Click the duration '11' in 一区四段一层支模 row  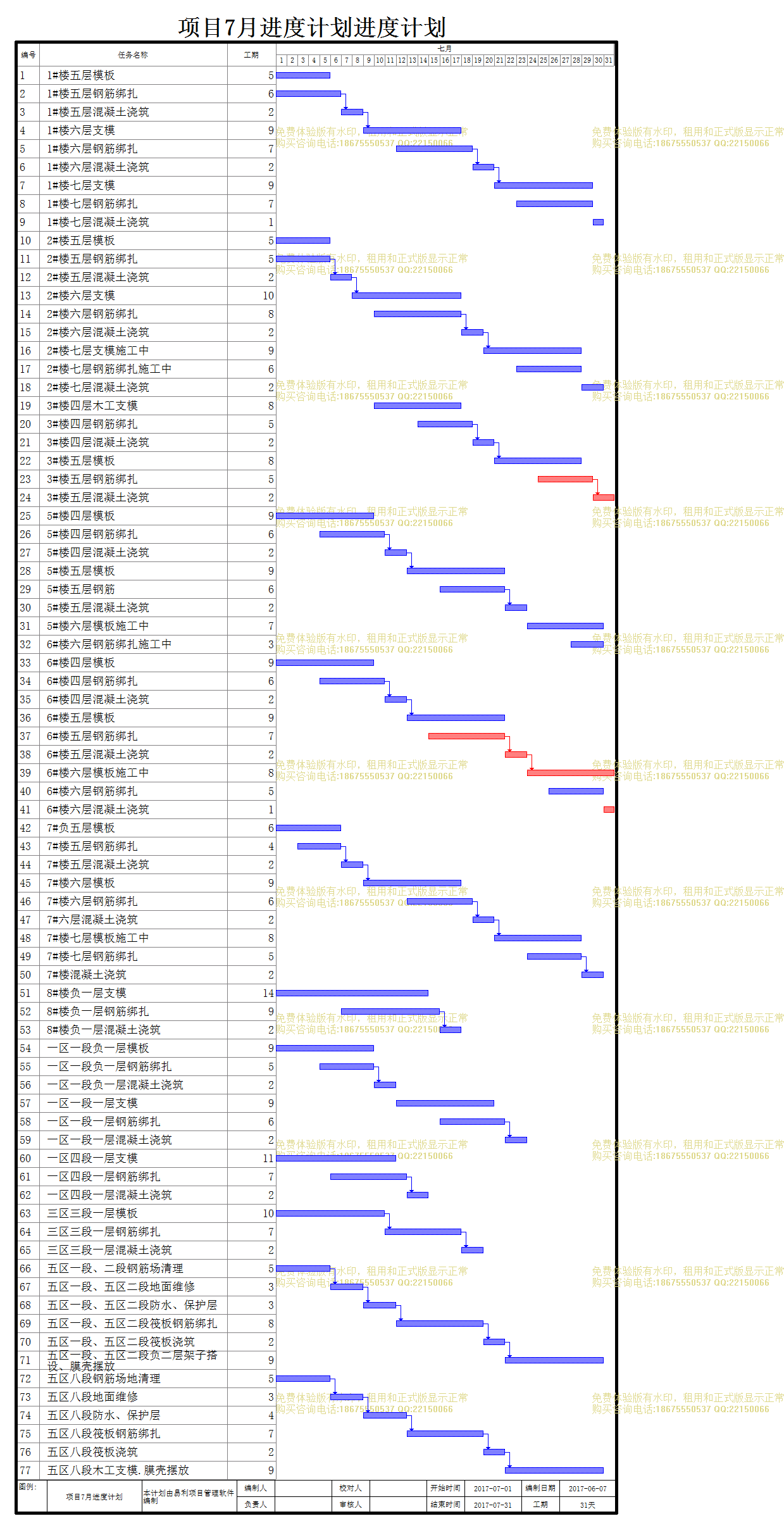[268, 1158]
